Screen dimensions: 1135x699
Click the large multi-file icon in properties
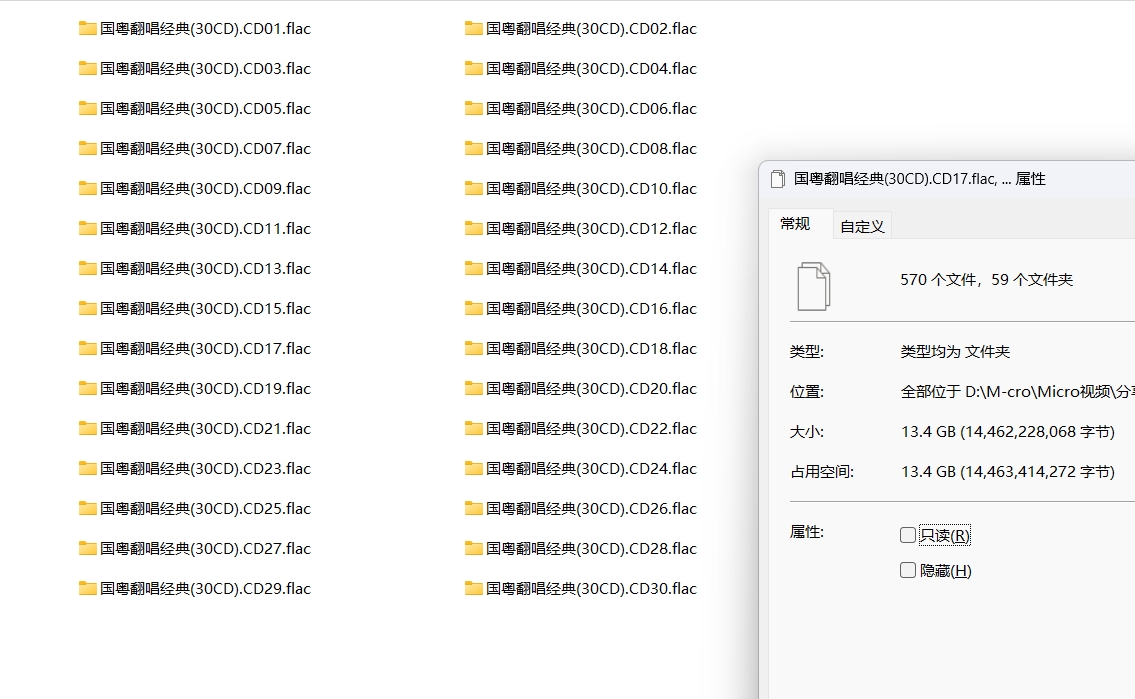coord(814,287)
